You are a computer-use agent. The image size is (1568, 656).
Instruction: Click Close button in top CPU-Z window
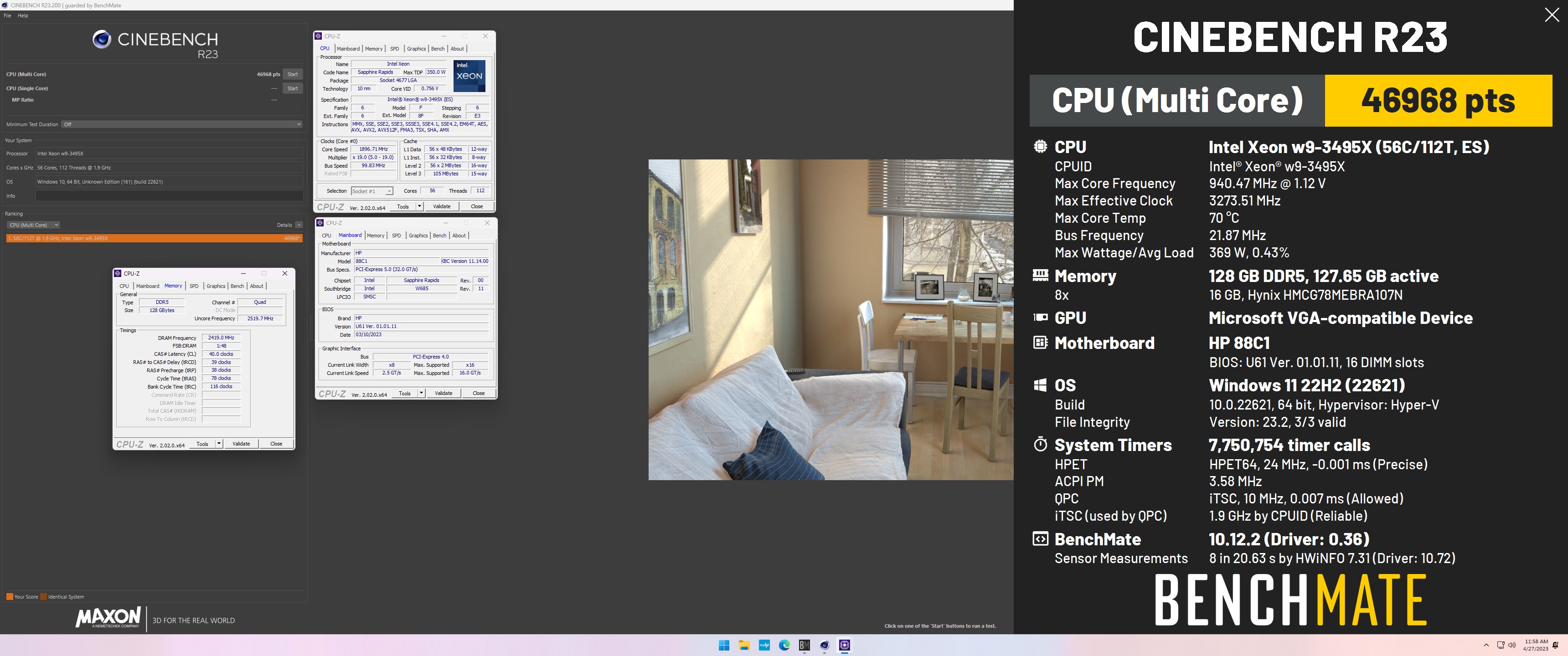tap(477, 207)
